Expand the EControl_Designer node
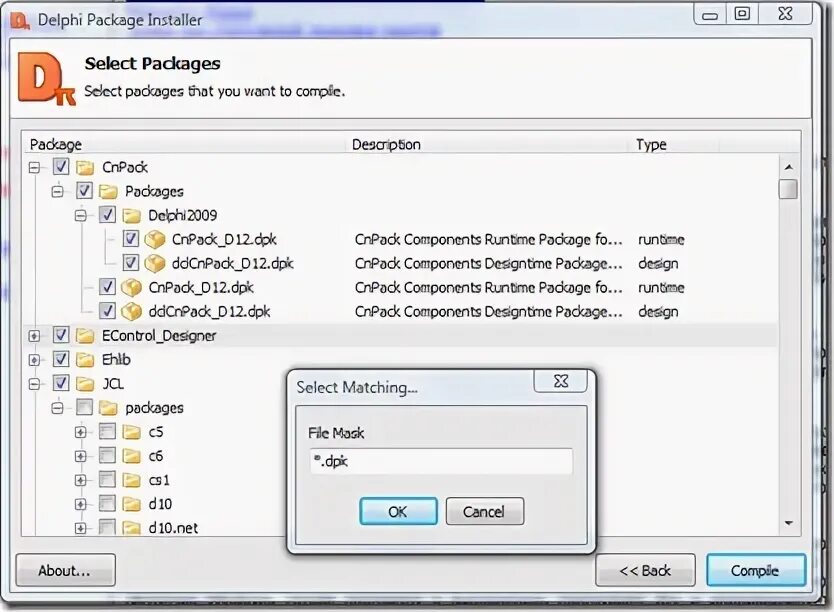The height and width of the screenshot is (612, 834). [x=34, y=336]
